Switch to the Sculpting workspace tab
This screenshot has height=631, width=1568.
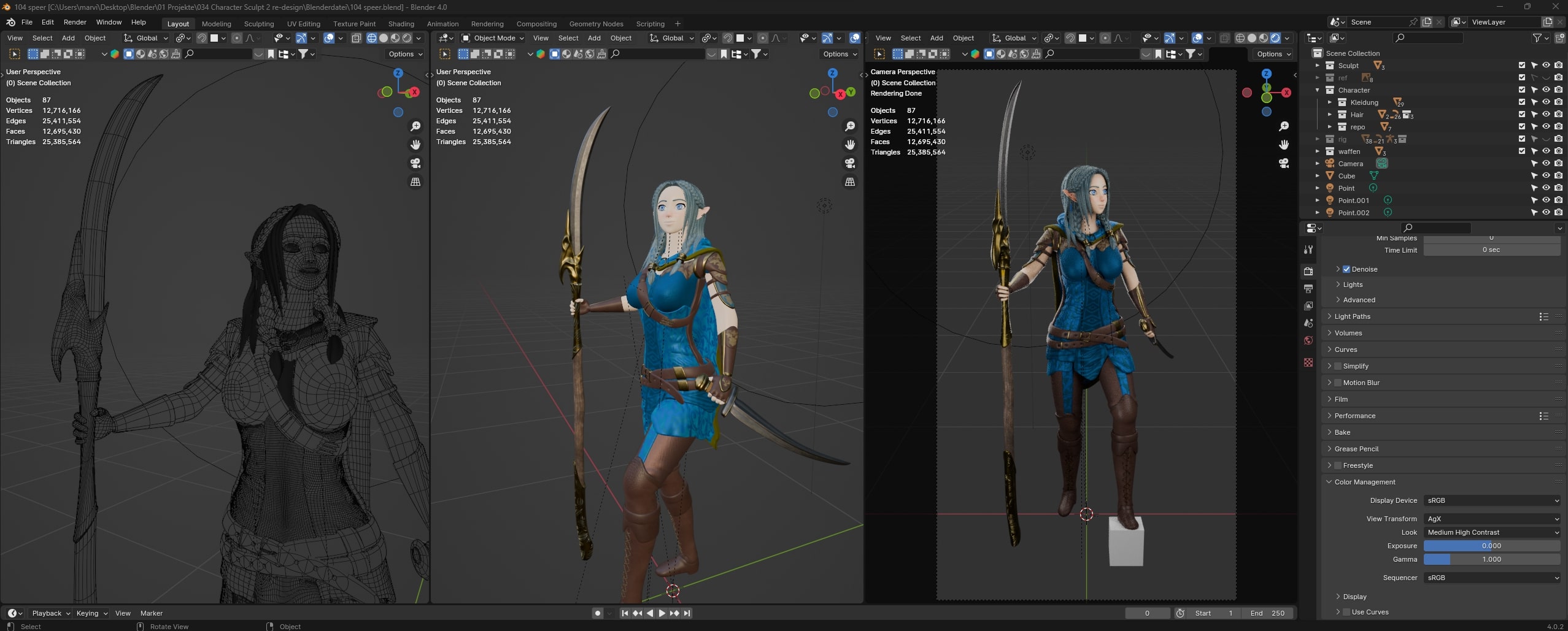(x=258, y=24)
